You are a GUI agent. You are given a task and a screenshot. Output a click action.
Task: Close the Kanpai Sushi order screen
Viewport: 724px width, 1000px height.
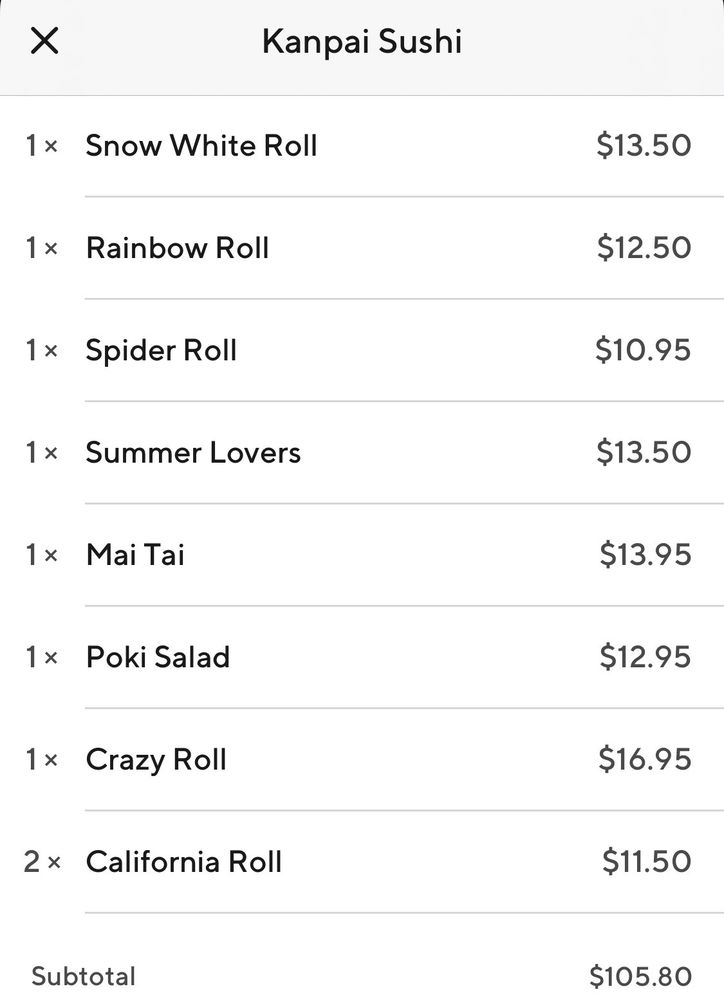click(45, 42)
